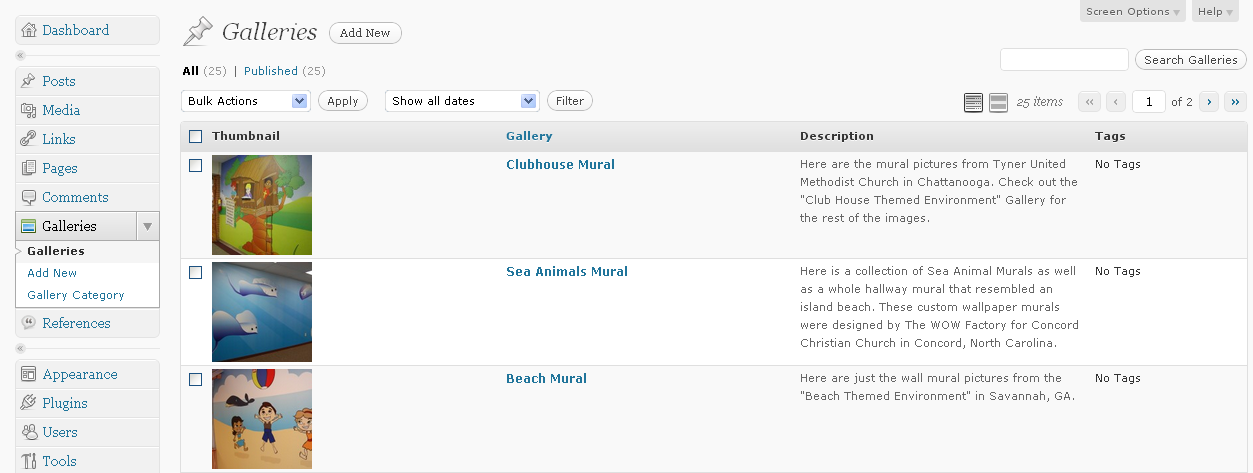The image size is (1253, 473).
Task: Open the Show all dates dropdown
Action: (462, 101)
